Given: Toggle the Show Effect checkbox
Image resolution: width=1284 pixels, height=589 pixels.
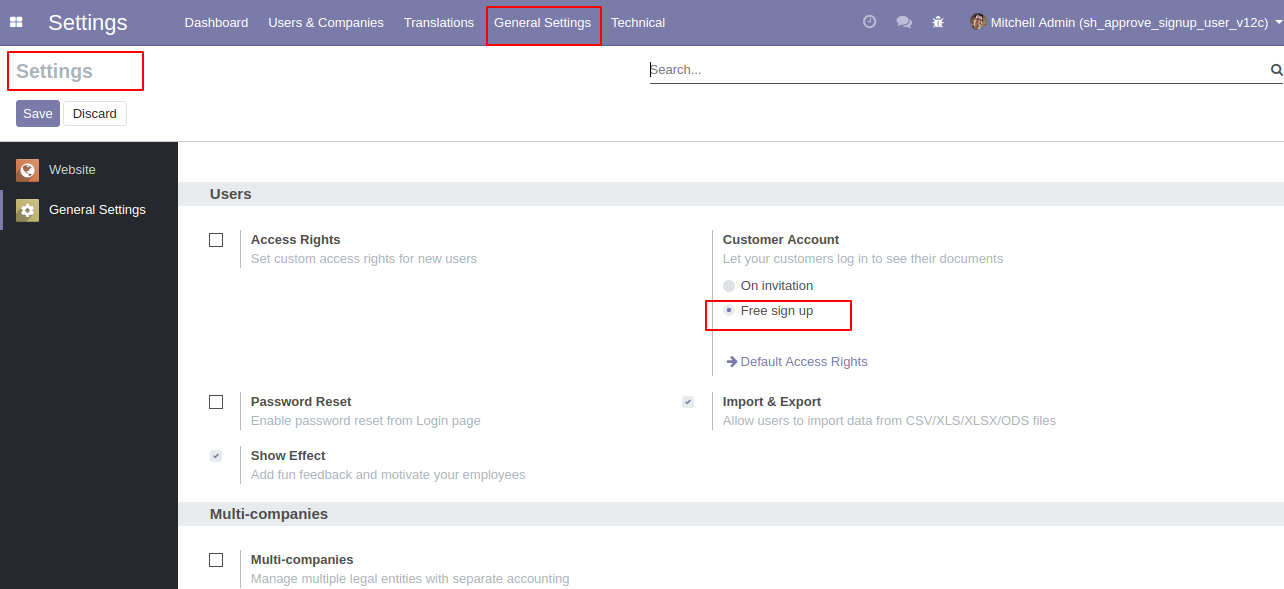Looking at the screenshot, I should pyautogui.click(x=216, y=456).
